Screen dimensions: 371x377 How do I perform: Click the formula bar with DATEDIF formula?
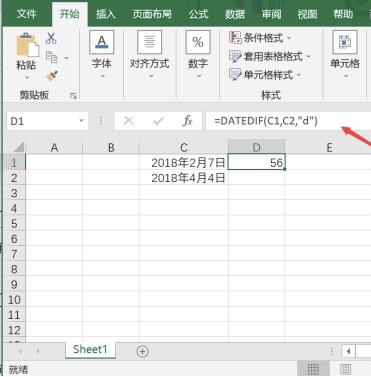pyautogui.click(x=288, y=121)
